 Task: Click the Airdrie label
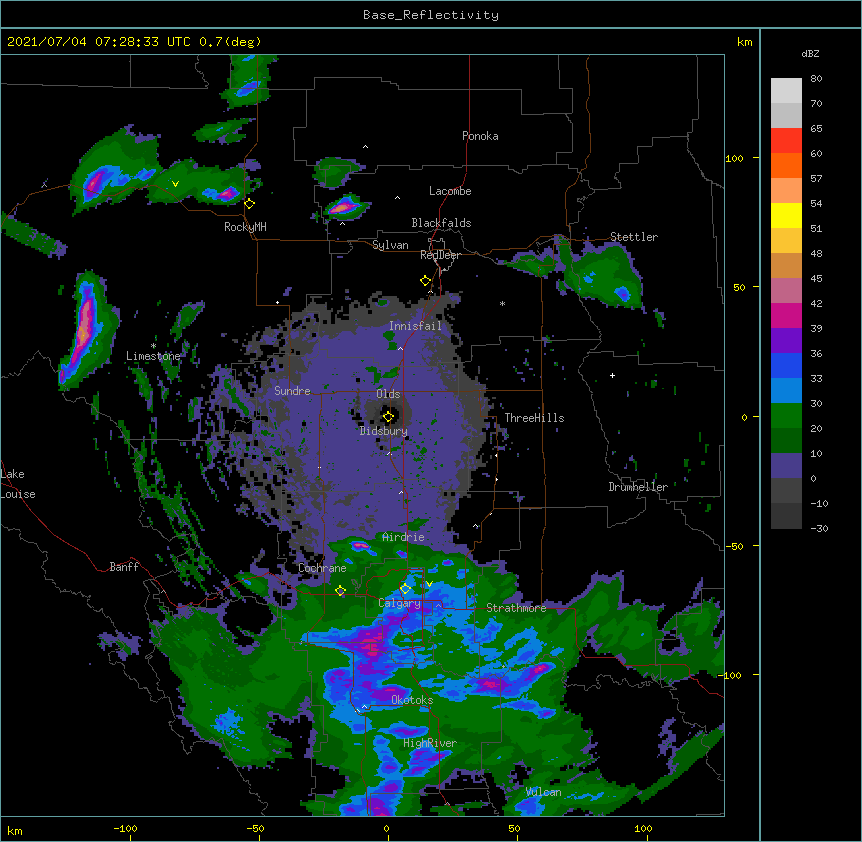point(403,537)
